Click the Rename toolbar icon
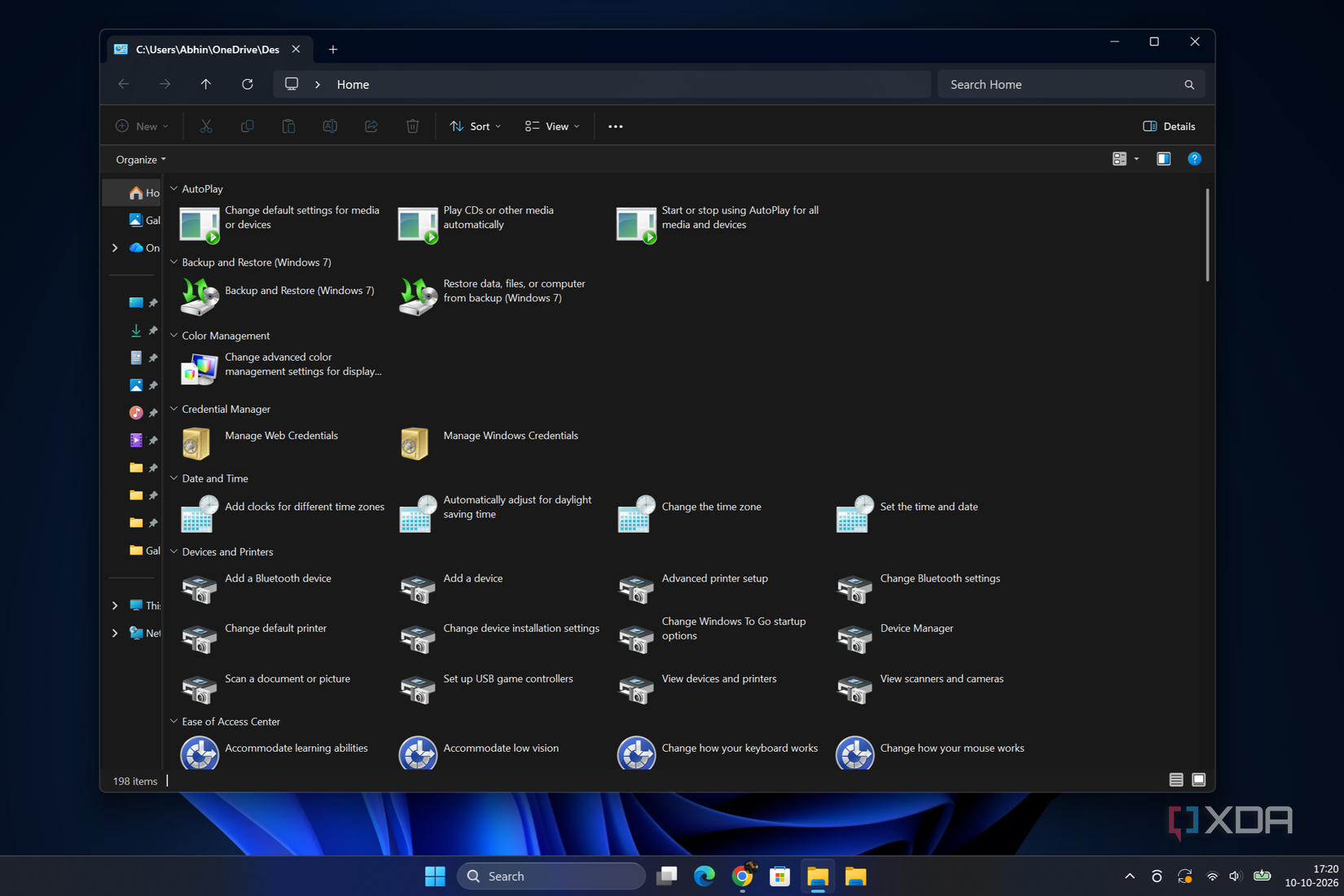Screen dimensions: 1344x896 click(x=330, y=126)
